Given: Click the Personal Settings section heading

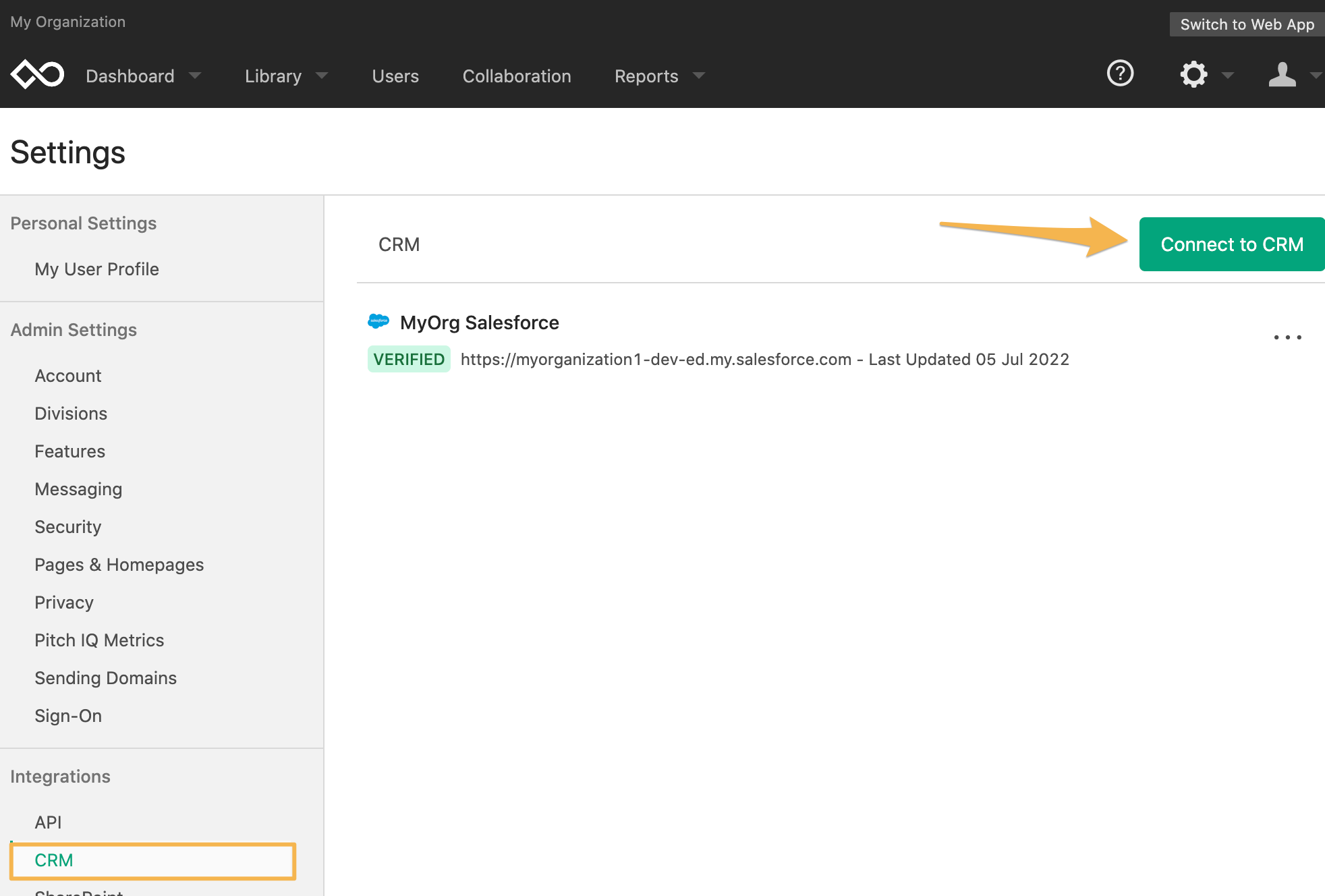Looking at the screenshot, I should click(84, 223).
